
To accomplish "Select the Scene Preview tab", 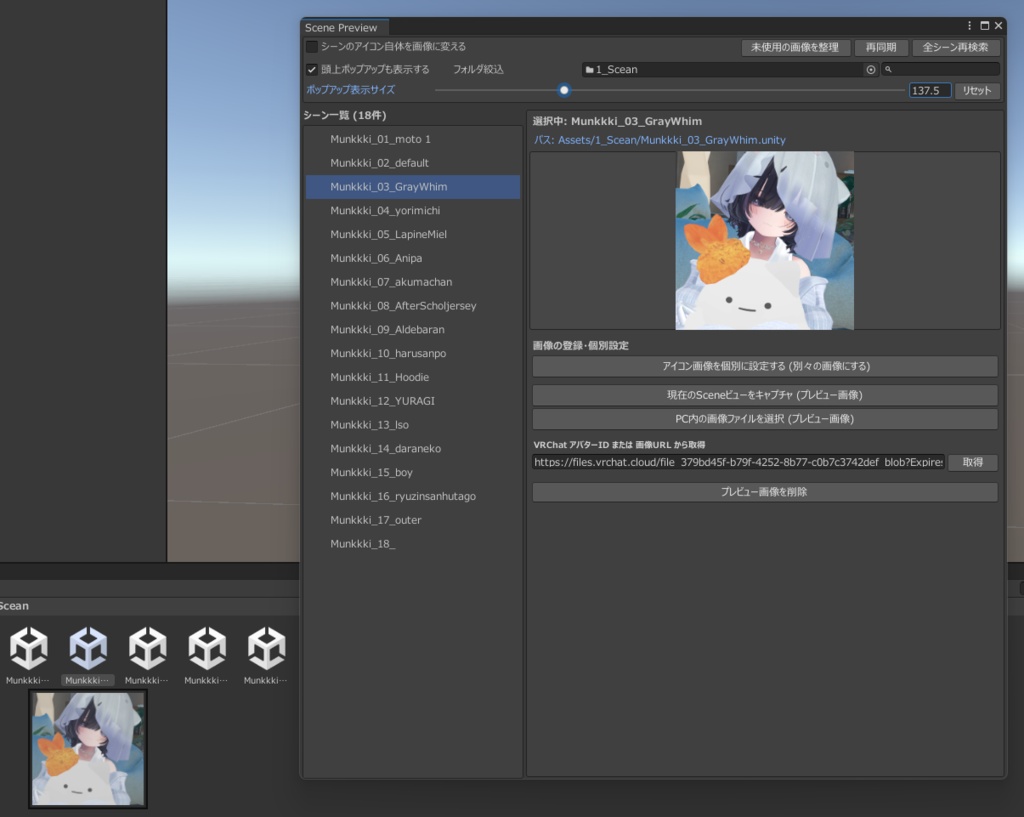I will [342, 27].
